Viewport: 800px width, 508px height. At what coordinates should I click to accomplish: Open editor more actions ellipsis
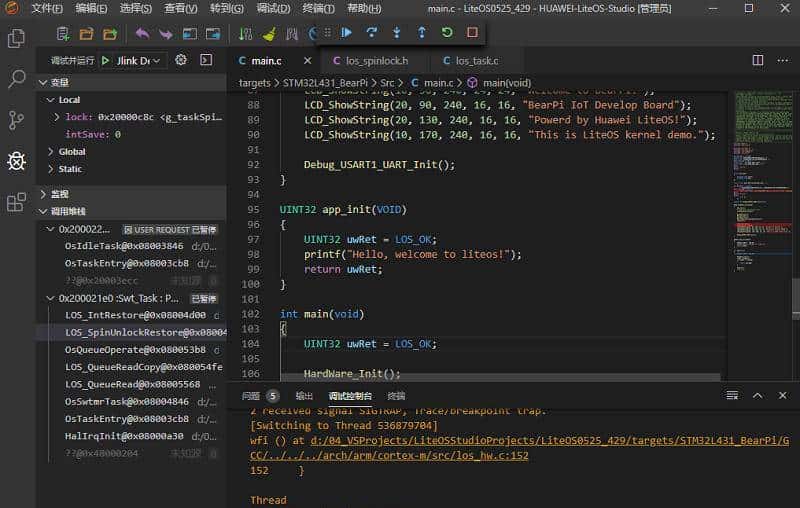[783, 60]
